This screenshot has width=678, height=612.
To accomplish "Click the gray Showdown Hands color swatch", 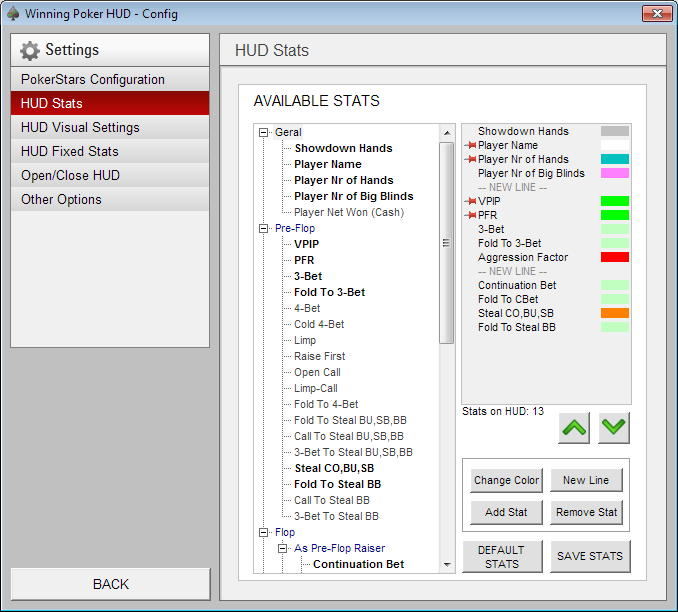I will click(615, 131).
